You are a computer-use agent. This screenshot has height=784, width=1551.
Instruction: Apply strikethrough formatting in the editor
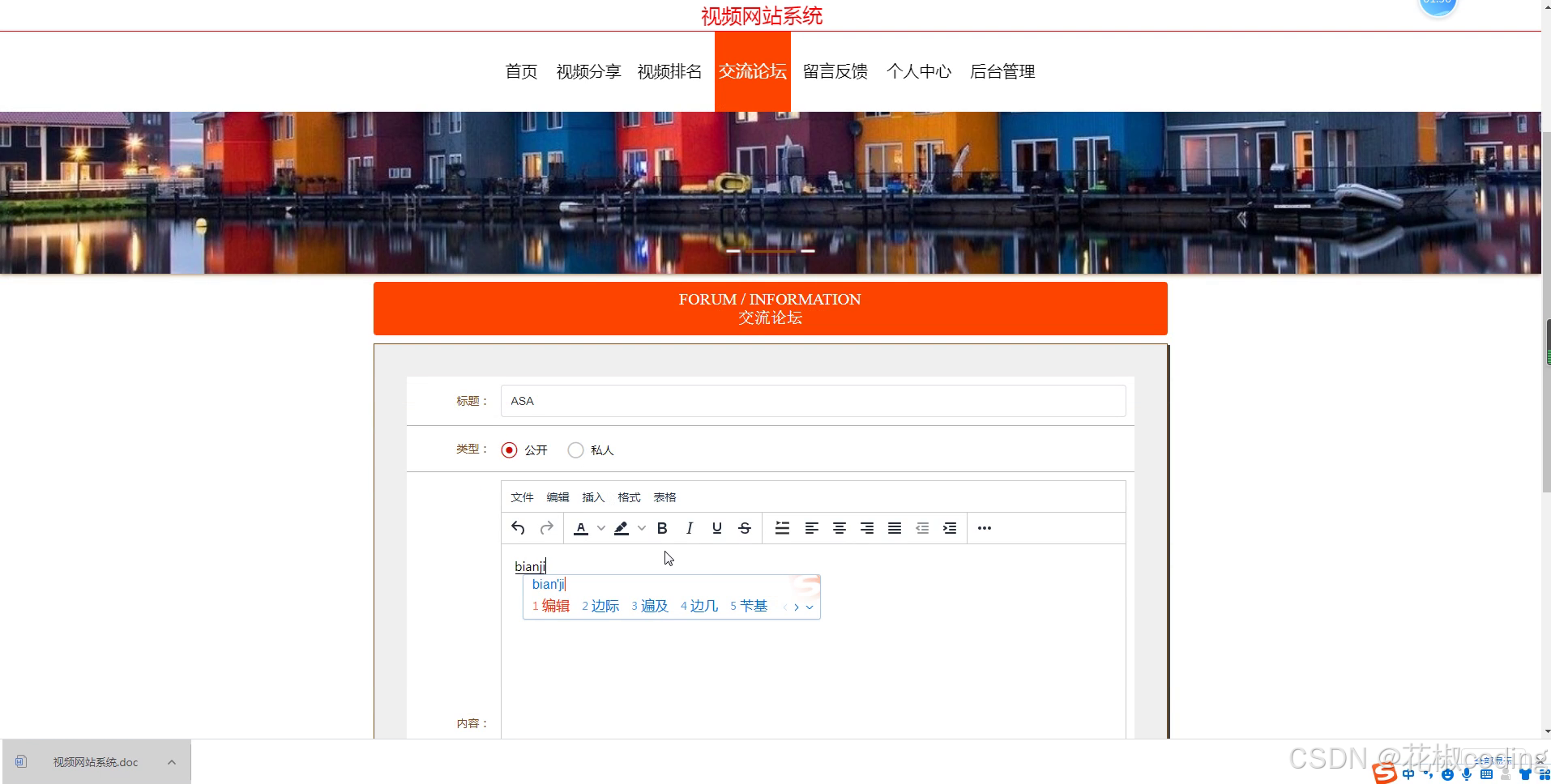[x=743, y=527]
